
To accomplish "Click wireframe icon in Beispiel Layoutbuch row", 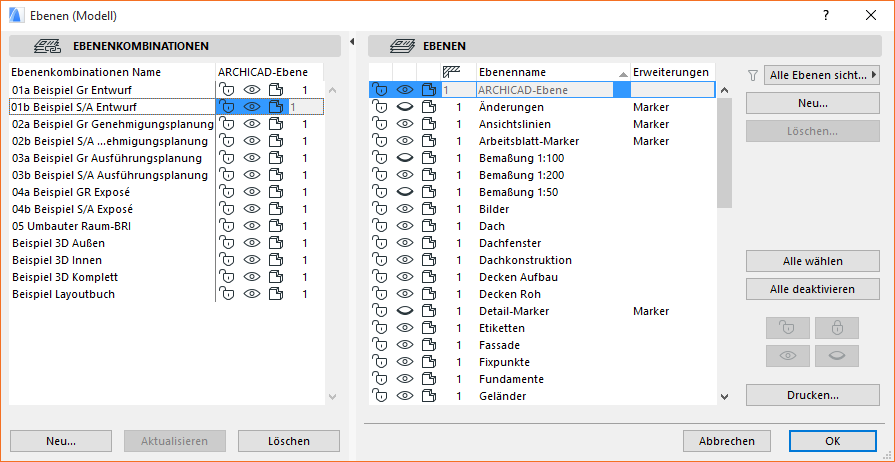I will (276, 294).
